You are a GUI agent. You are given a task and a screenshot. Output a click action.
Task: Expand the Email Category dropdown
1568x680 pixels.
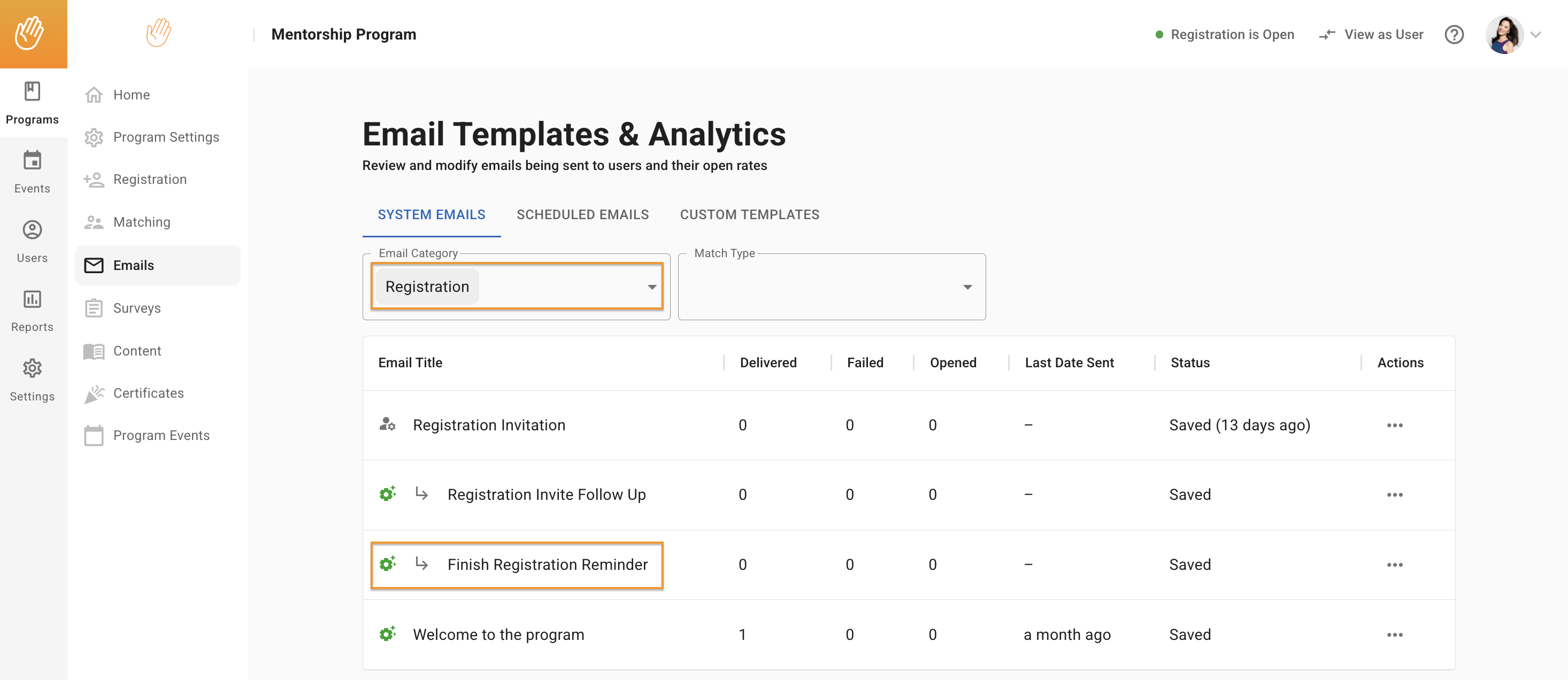651,287
